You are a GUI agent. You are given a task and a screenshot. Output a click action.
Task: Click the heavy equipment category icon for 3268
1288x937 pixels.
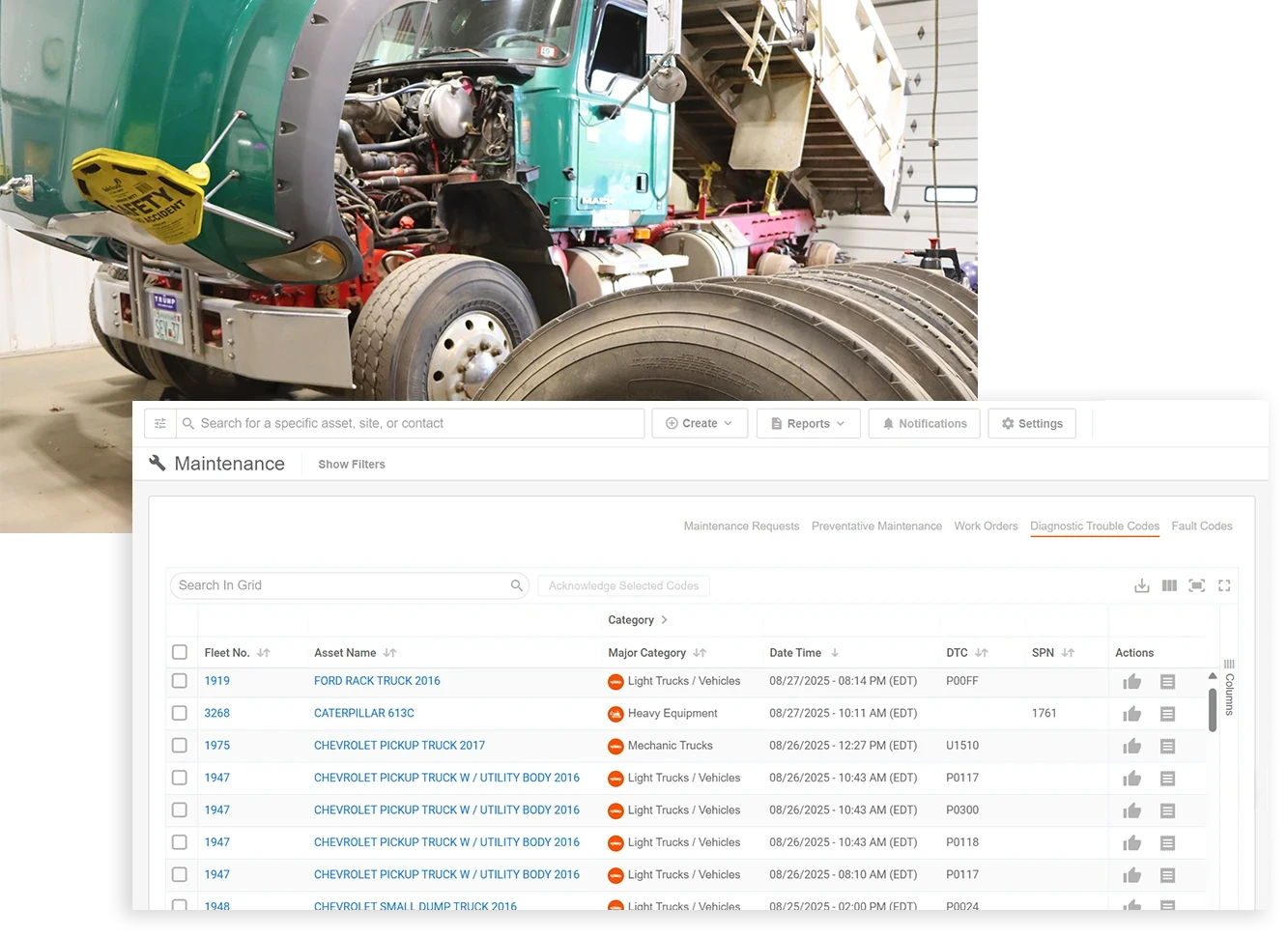(x=615, y=713)
